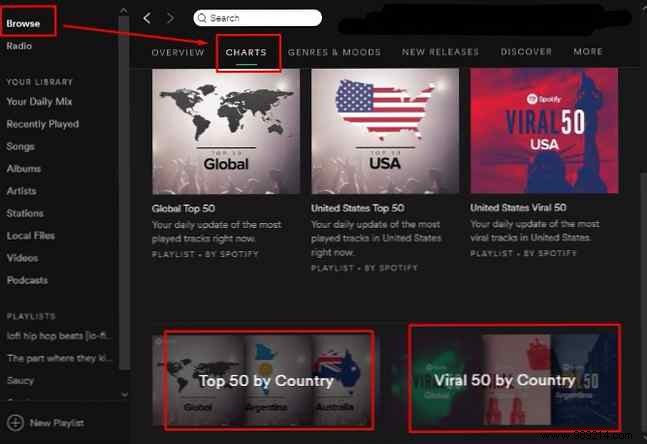
Task: Open Your Daily Mix
Action: (39, 102)
